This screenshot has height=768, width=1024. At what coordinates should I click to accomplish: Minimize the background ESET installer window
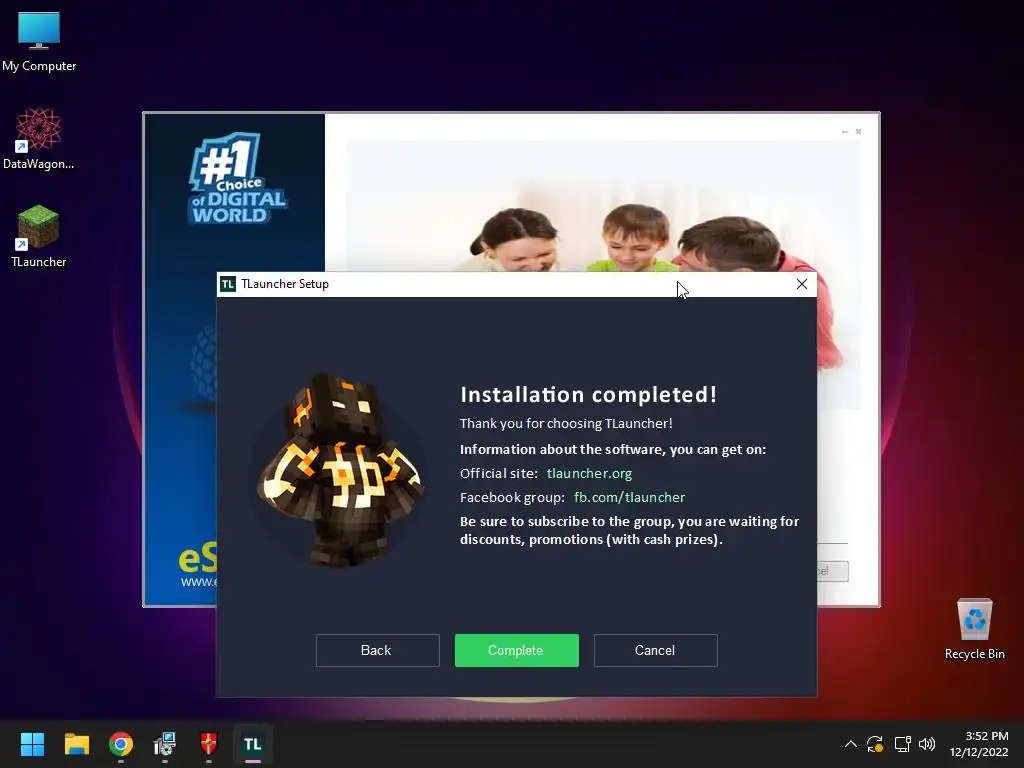[844, 131]
